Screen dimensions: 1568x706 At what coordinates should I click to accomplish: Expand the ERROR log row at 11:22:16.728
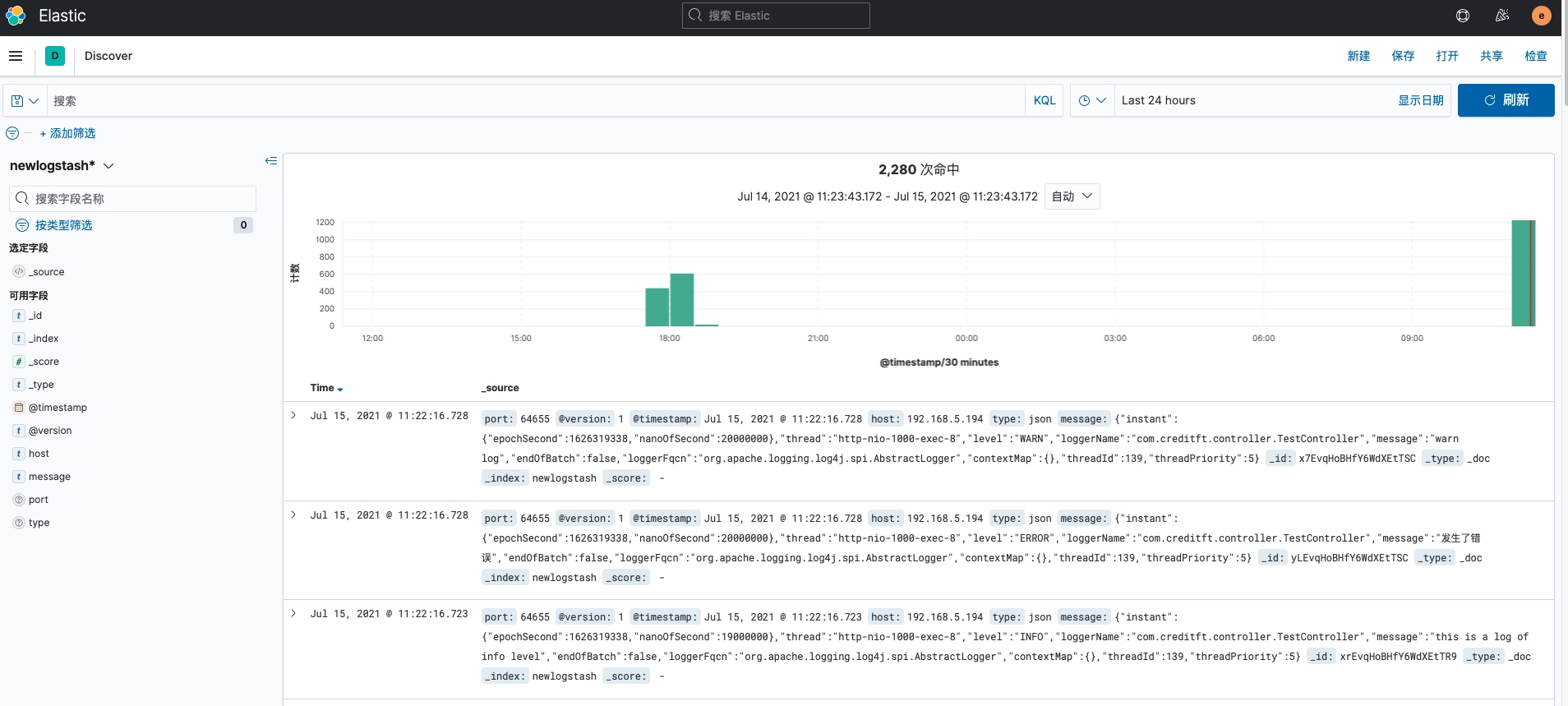(x=293, y=515)
